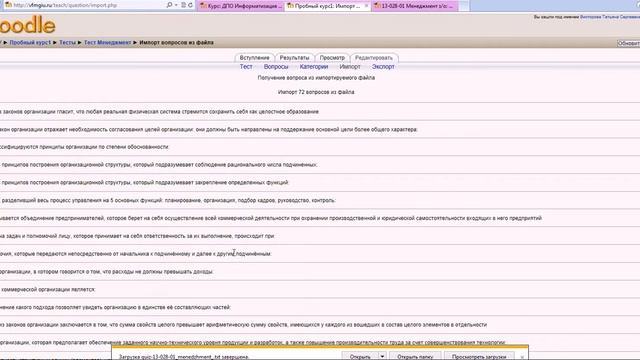Image resolution: width=640 pixels, height=360 pixels.
Task: Click question about 'закрепление определенных функций'
Action: pos(144,182)
